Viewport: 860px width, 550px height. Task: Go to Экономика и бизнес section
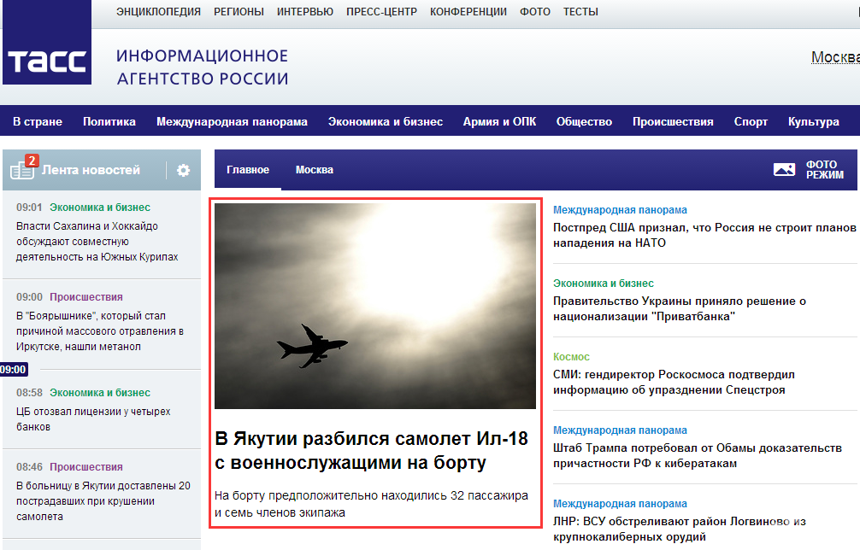tap(386, 122)
